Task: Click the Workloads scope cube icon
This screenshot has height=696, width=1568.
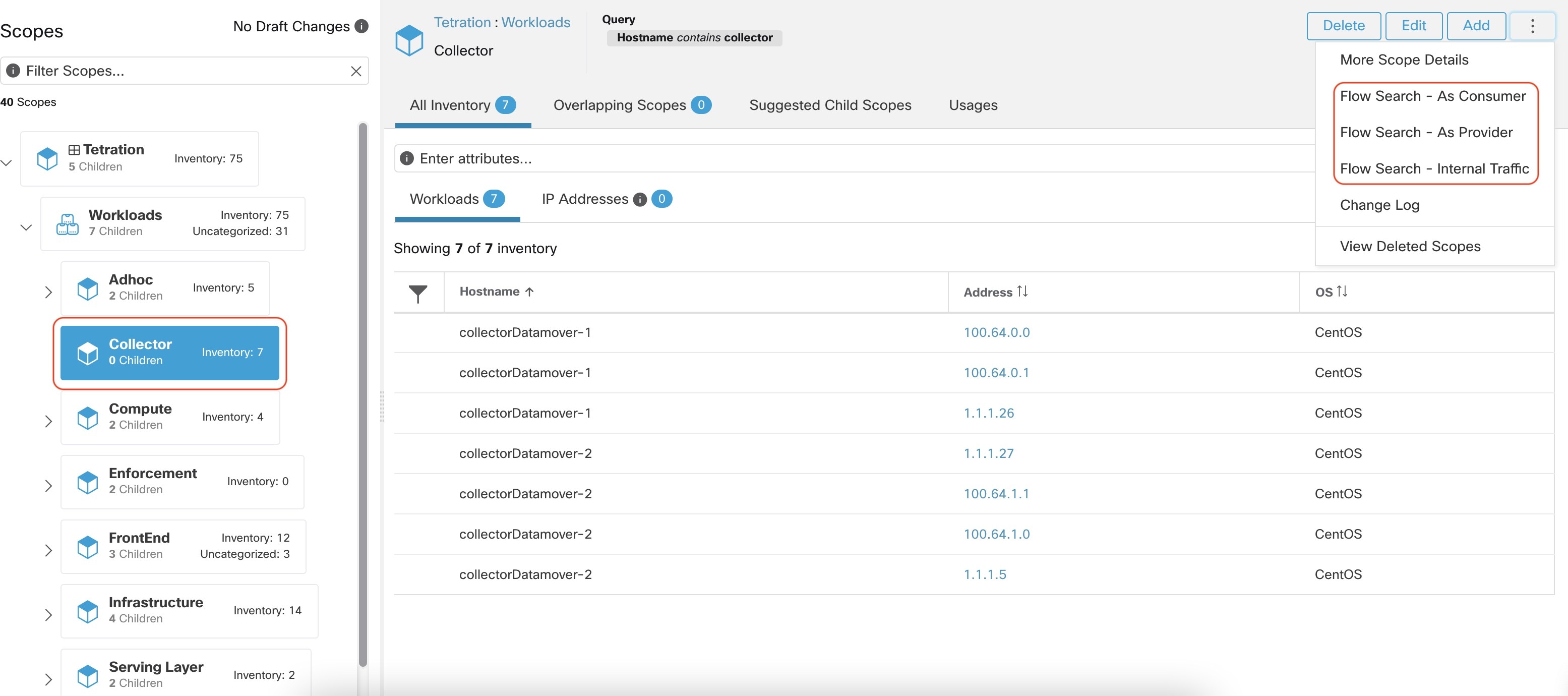Action: (x=68, y=222)
